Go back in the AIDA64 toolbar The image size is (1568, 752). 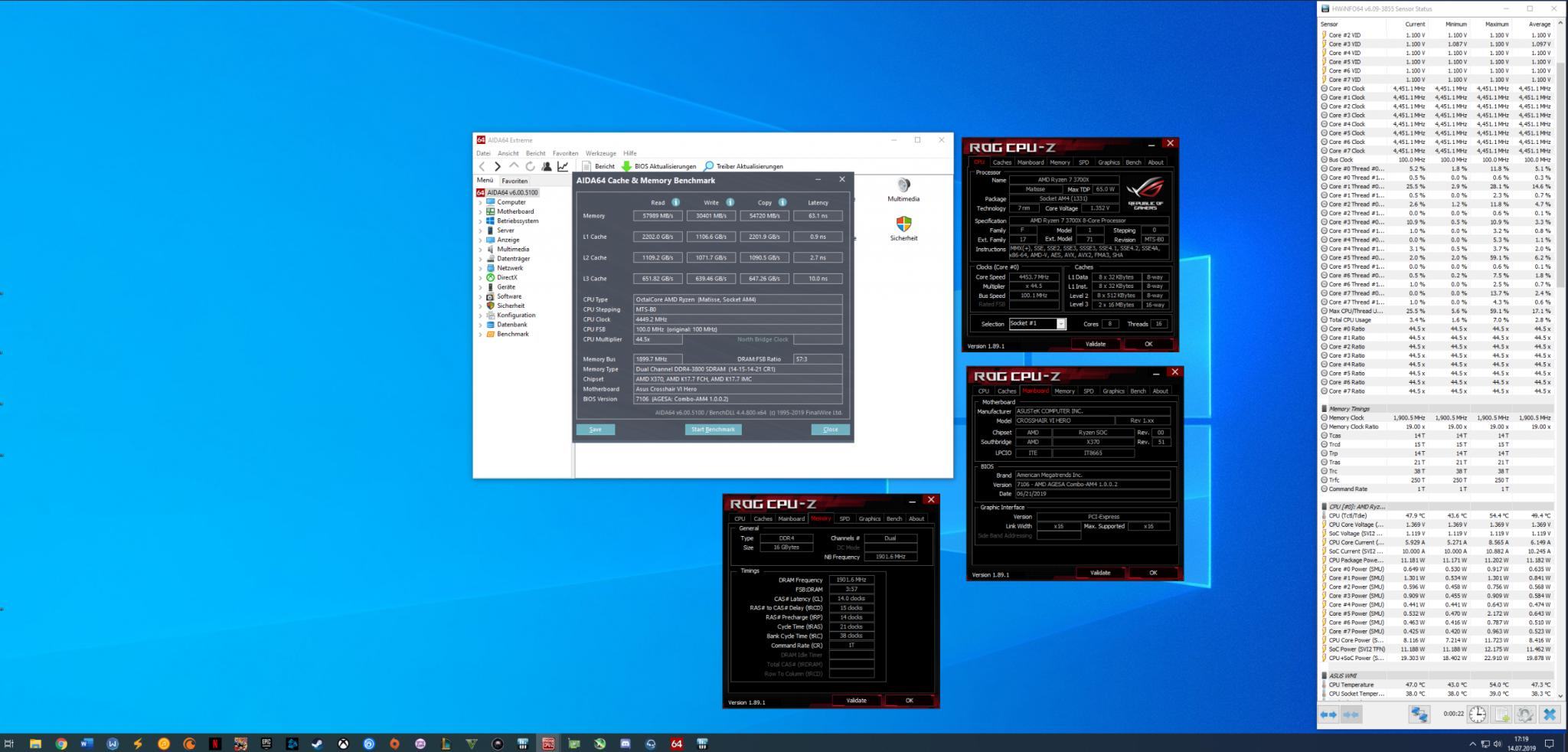[482, 166]
